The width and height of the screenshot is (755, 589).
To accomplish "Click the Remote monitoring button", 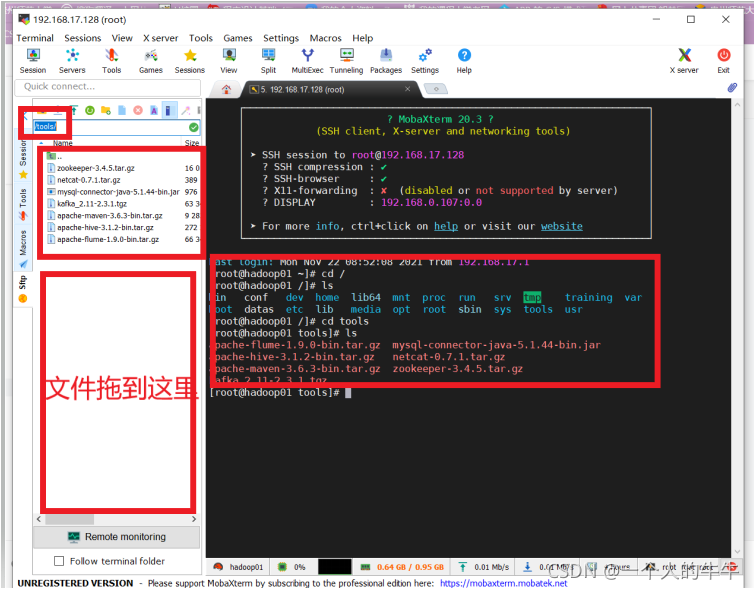I will (117, 537).
